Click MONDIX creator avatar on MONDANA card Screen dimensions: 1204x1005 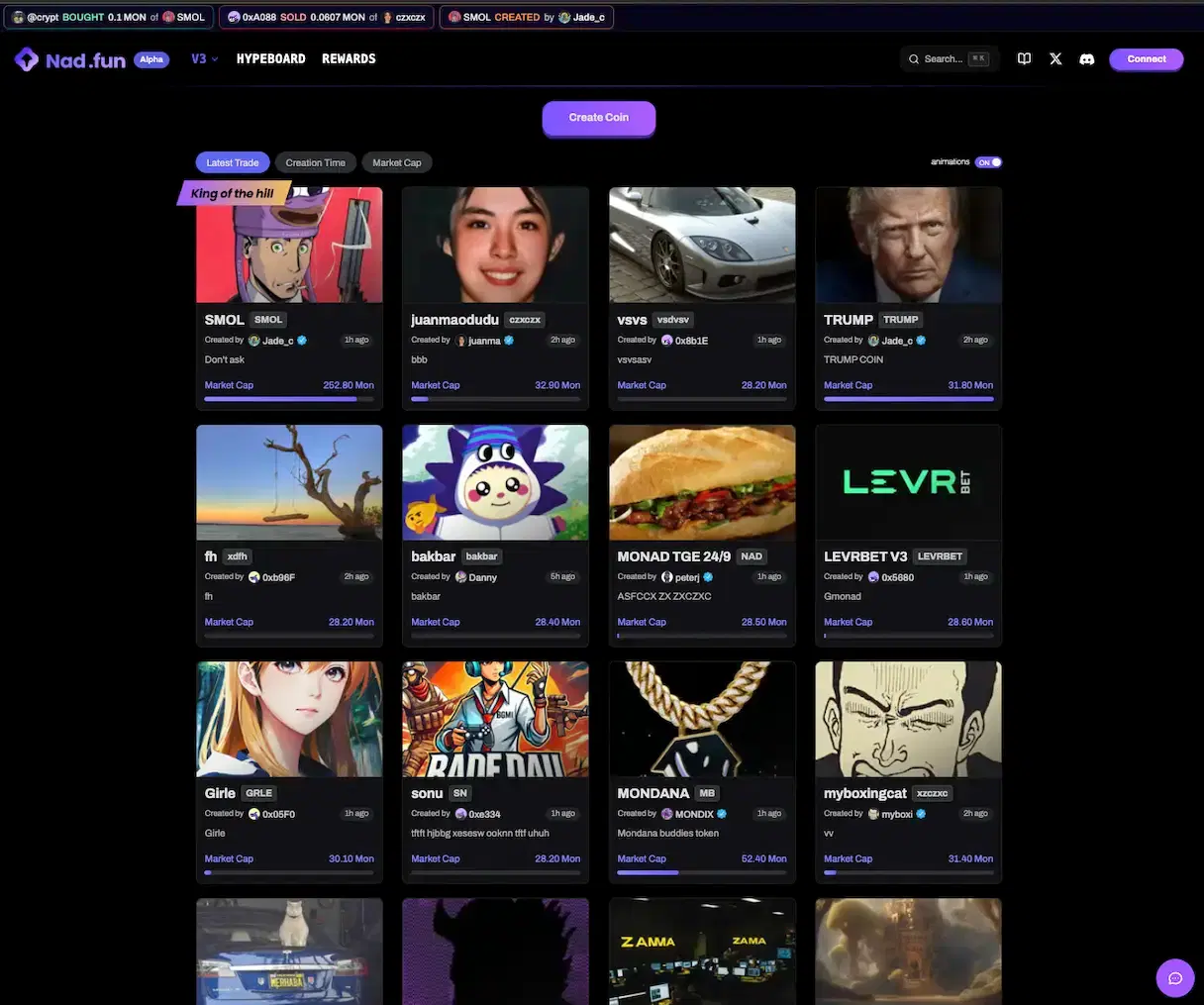pyautogui.click(x=667, y=814)
